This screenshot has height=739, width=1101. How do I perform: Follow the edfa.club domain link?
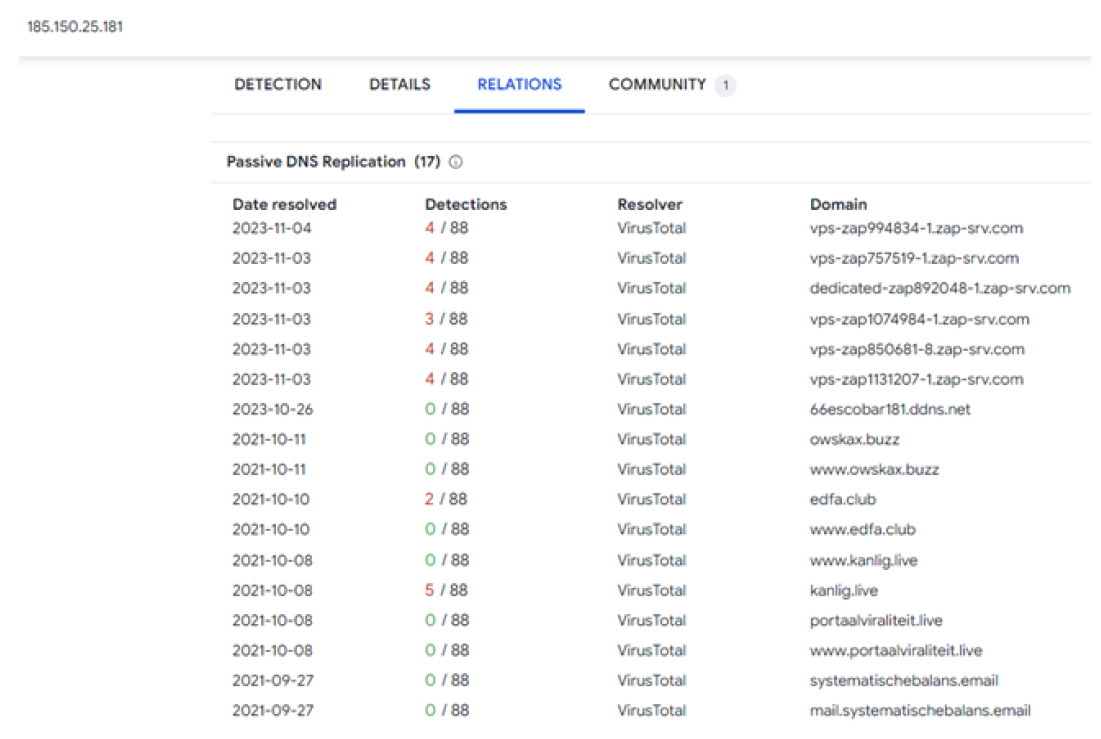pyautogui.click(x=843, y=499)
